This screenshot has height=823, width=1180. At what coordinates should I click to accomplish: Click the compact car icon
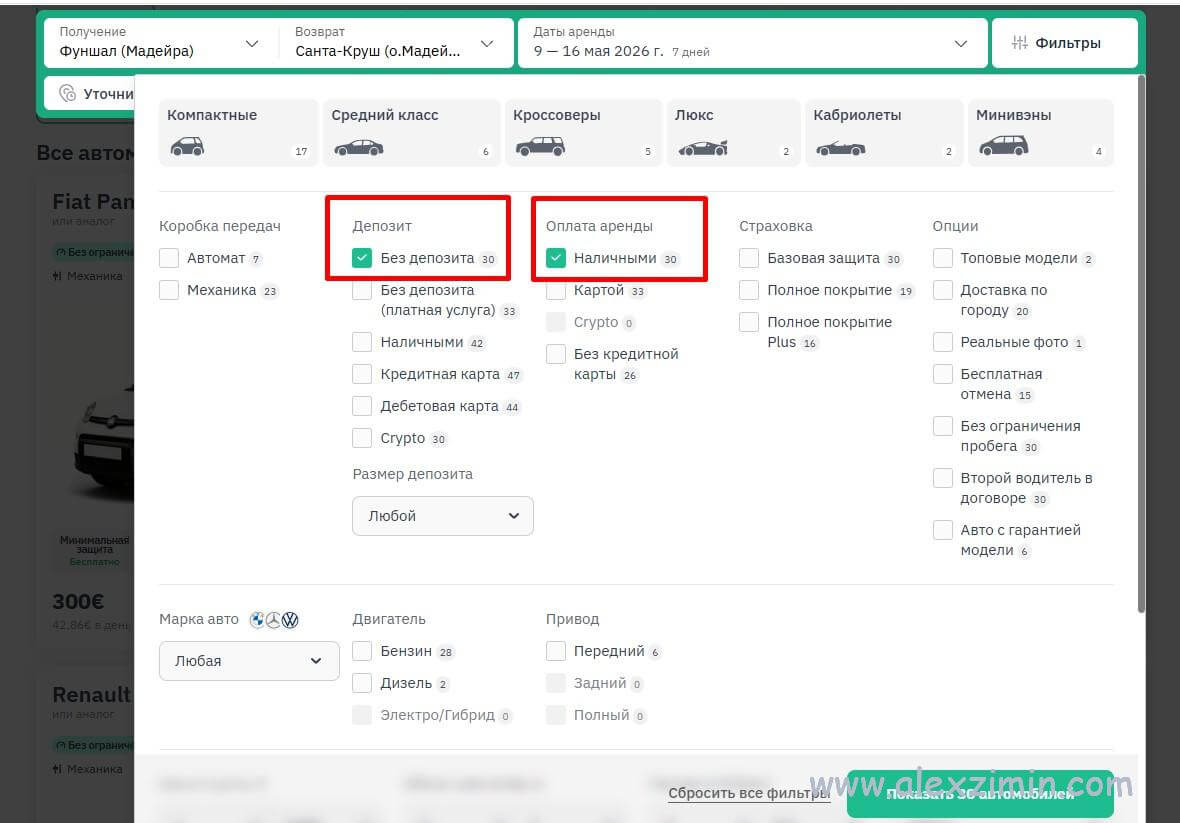(x=187, y=146)
